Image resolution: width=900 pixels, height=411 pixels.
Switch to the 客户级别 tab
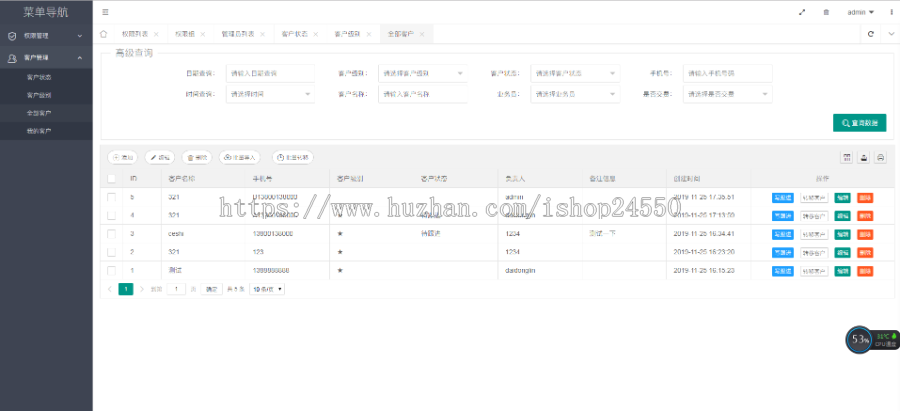[x=347, y=34]
